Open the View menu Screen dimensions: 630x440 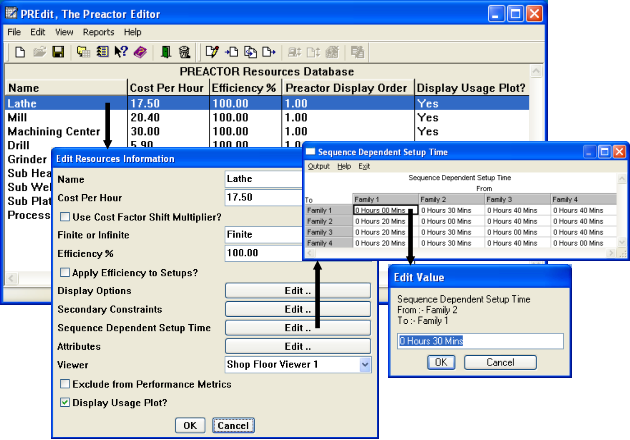[x=64, y=32]
